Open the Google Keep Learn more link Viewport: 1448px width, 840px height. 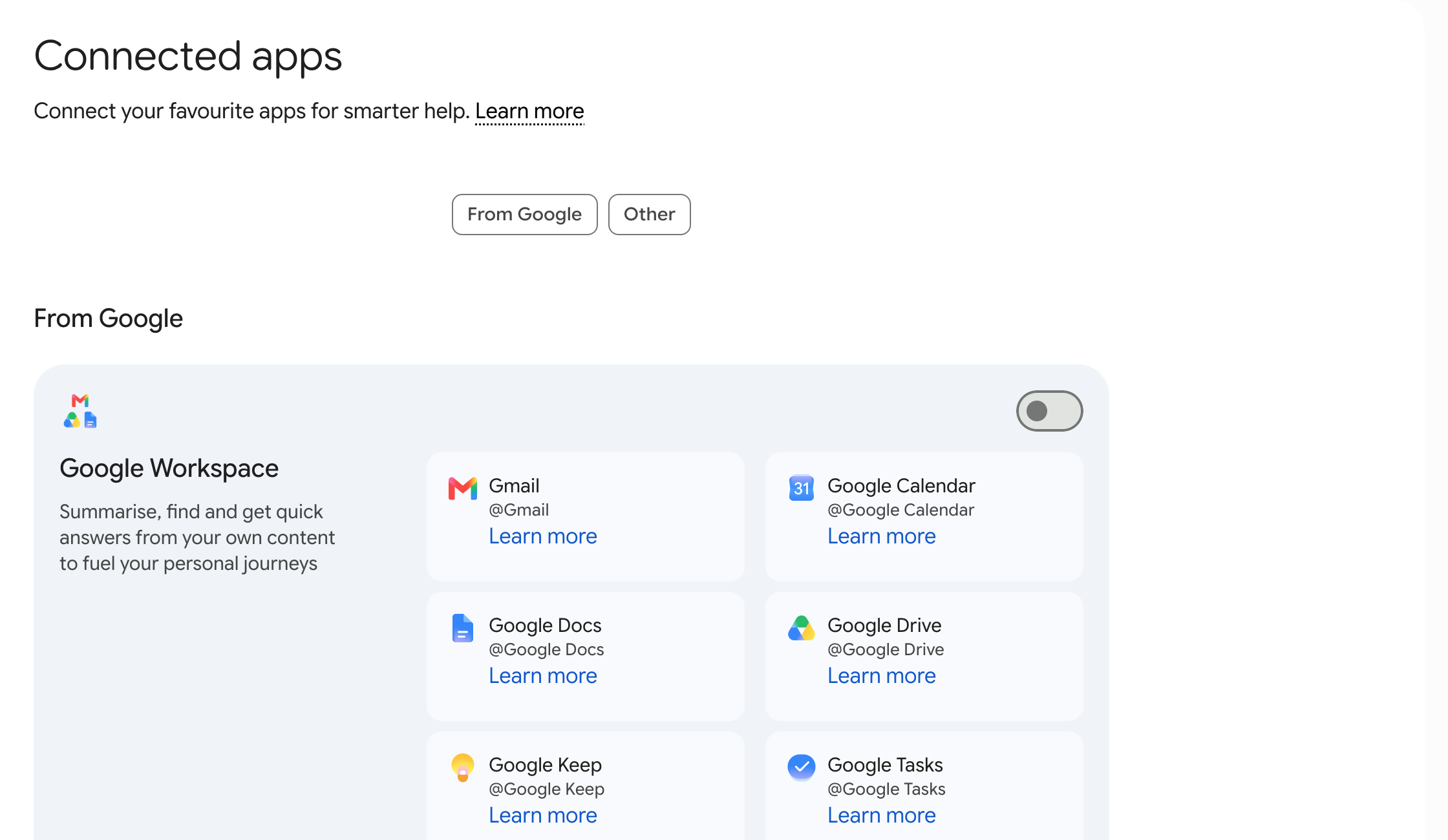tap(543, 815)
